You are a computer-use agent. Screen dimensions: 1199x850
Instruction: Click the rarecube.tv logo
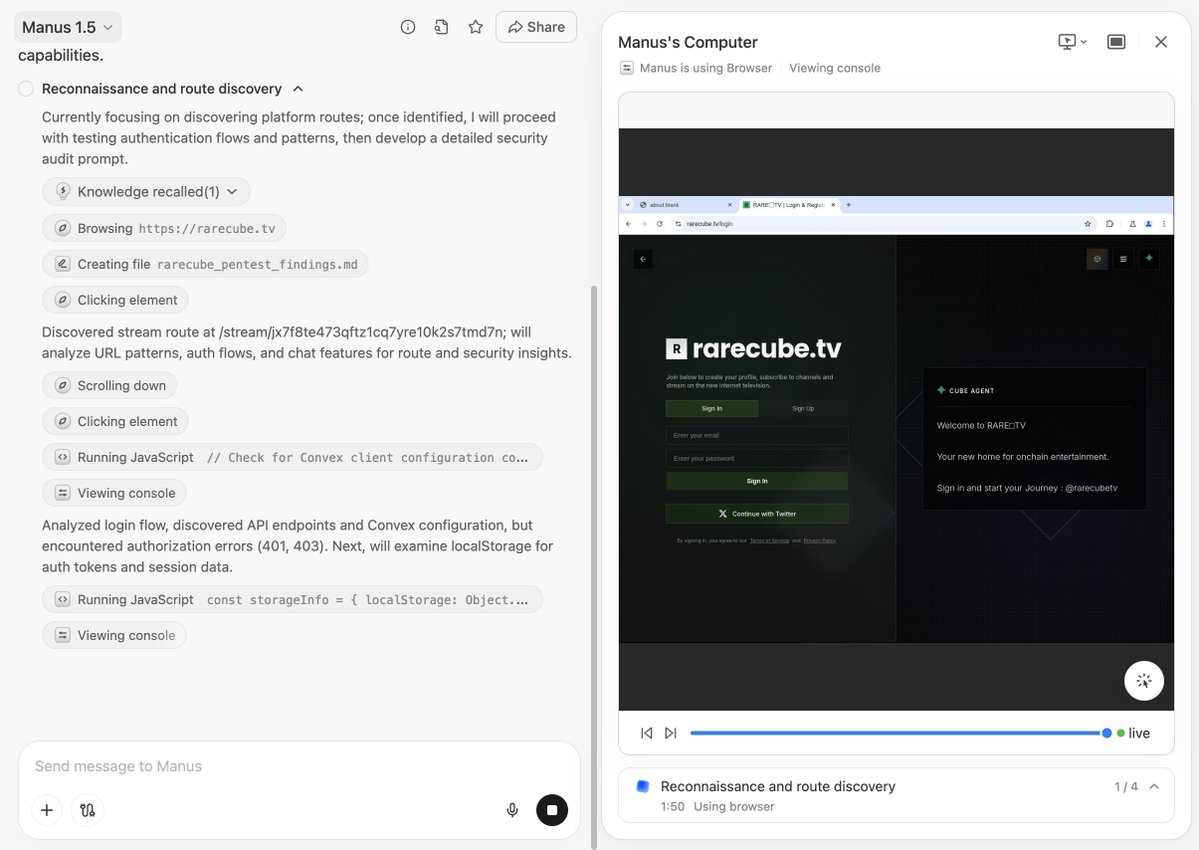(754, 349)
